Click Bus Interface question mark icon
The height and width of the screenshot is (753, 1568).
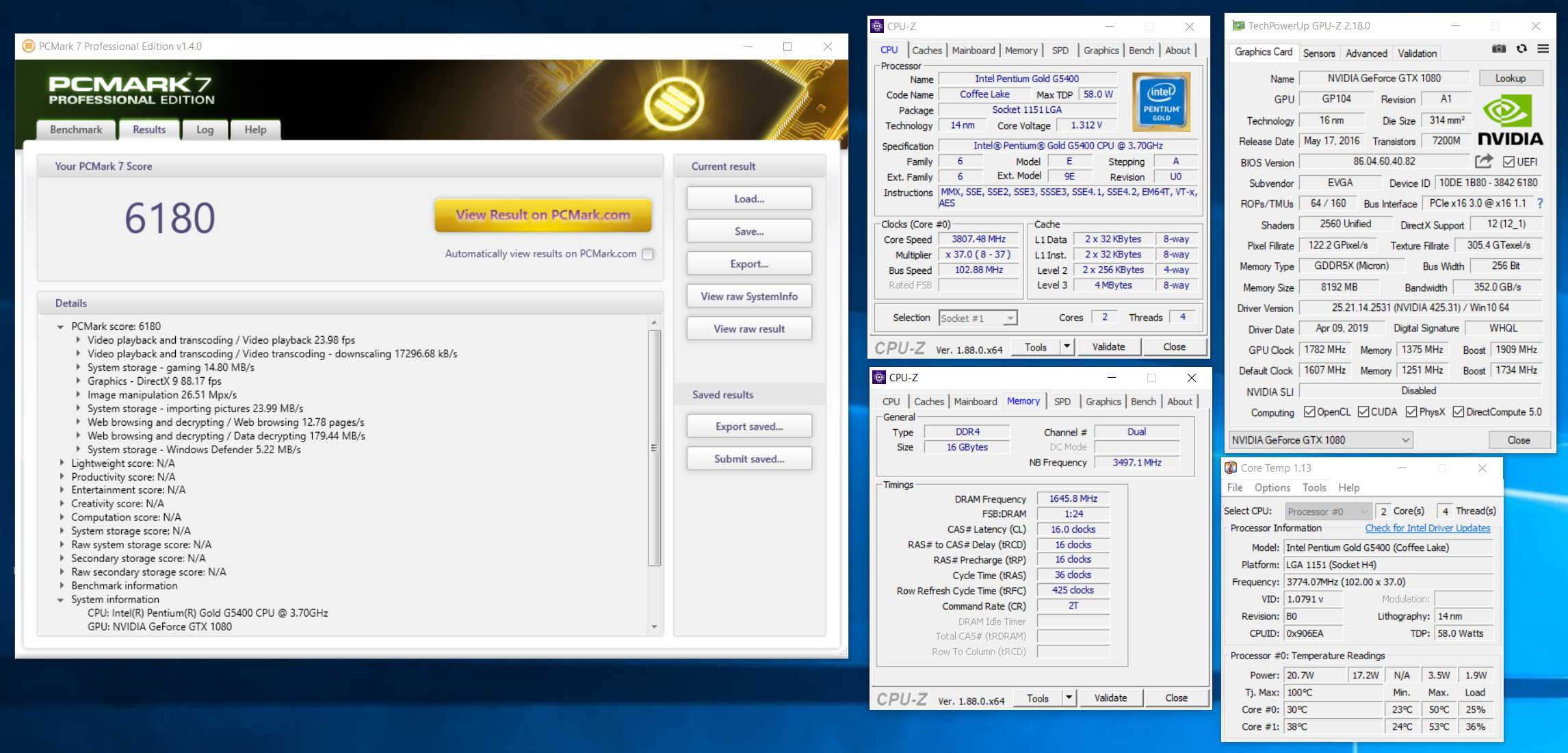[1540, 203]
